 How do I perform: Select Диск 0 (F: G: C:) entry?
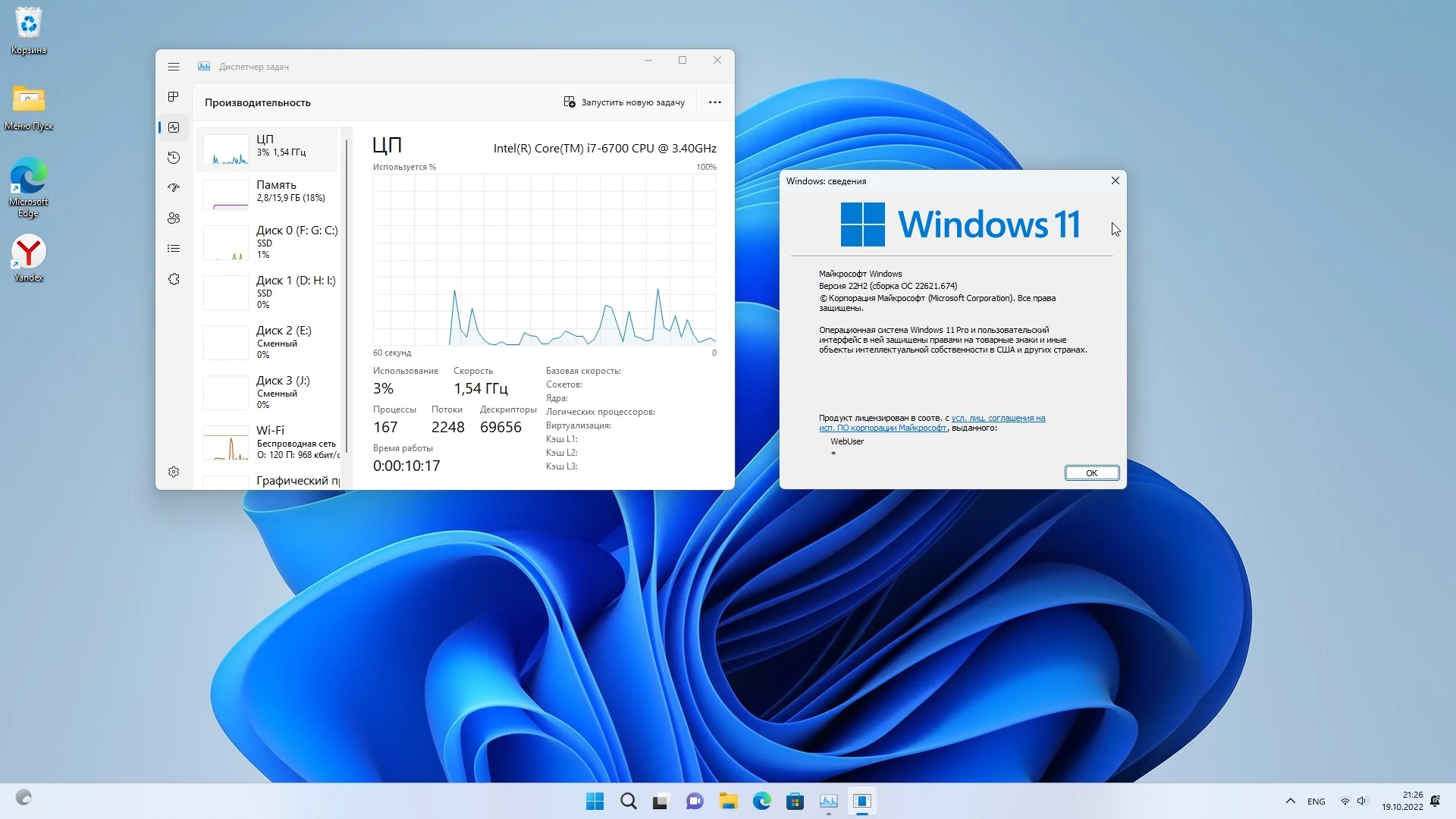click(x=269, y=242)
